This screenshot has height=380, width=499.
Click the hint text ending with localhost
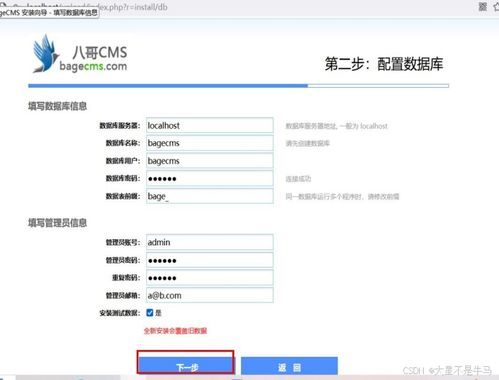pos(336,126)
